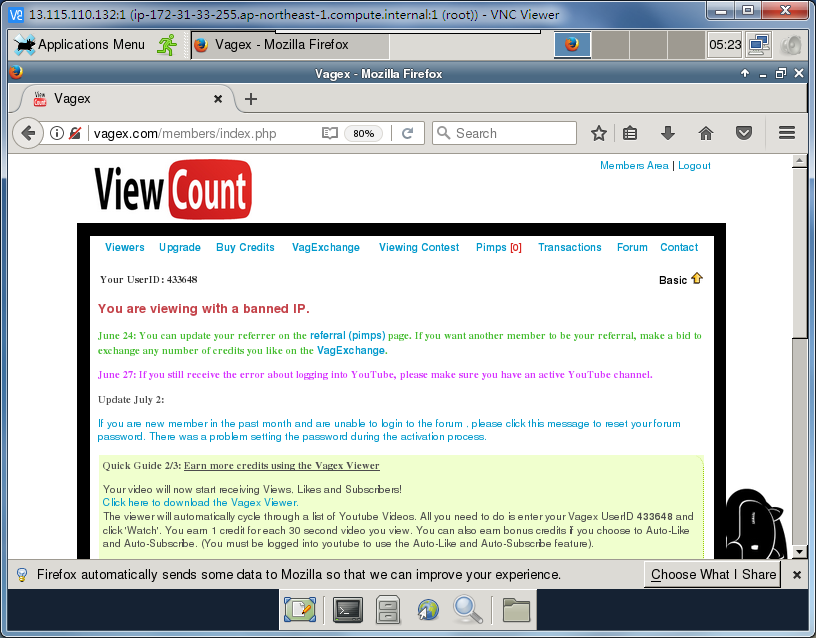
Task: Open the Firefox hamburger menu
Action: [x=786, y=133]
